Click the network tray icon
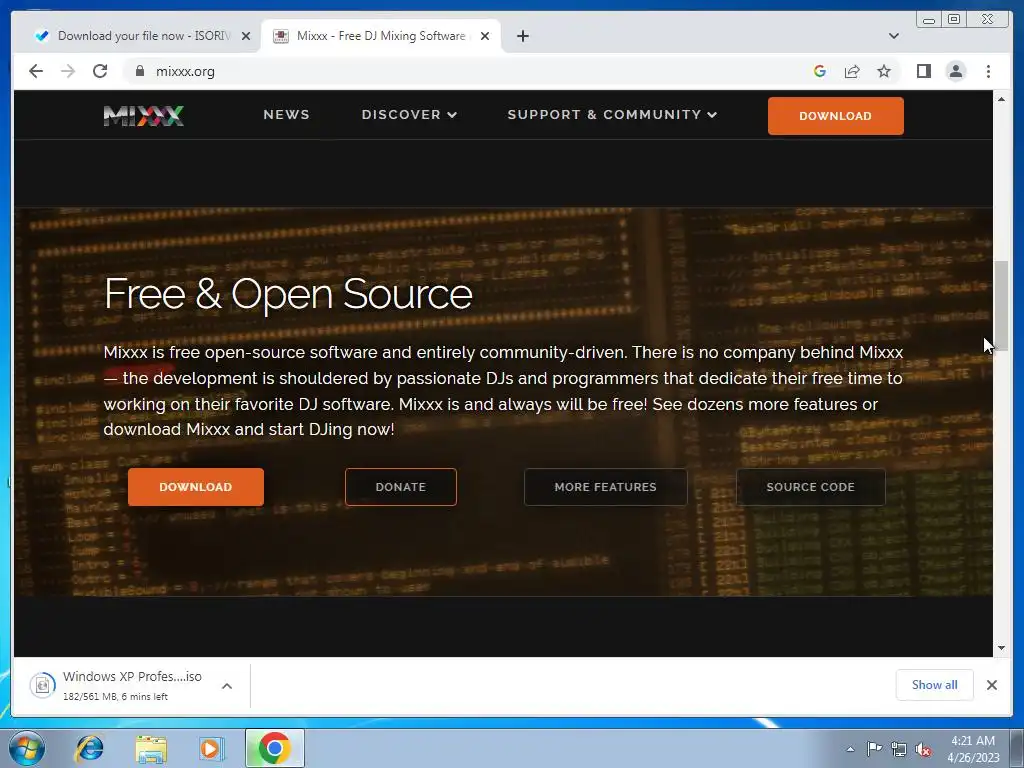The image size is (1024, 768). [899, 750]
